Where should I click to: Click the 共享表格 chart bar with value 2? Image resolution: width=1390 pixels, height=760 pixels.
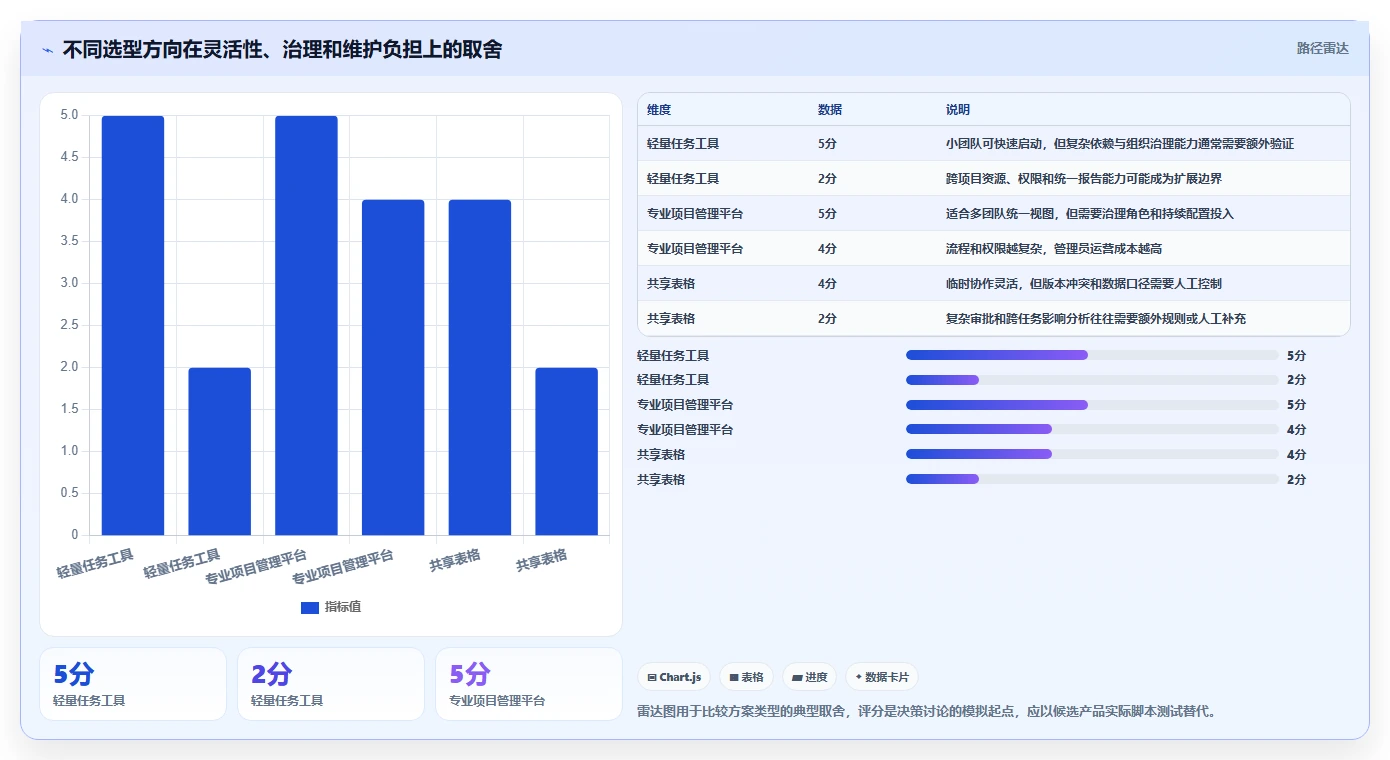coord(566,451)
